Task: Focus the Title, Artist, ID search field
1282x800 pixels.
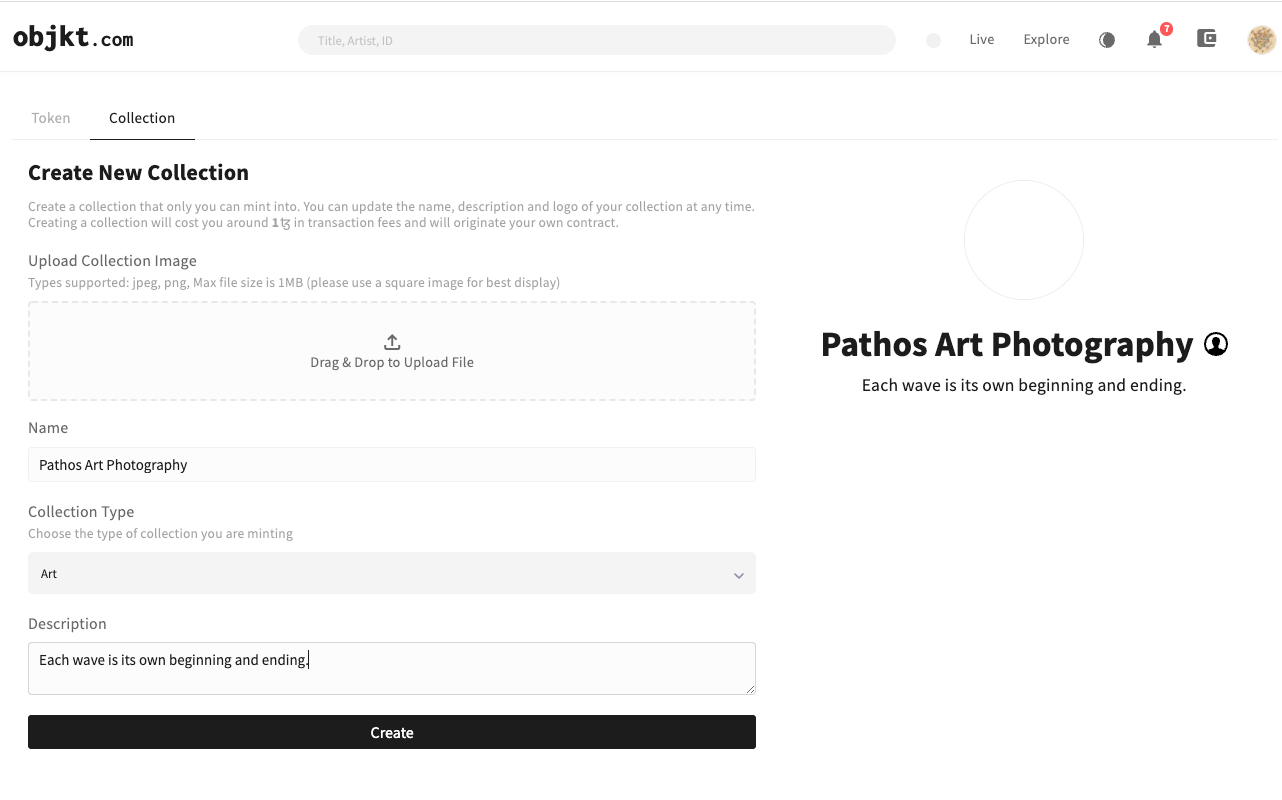Action: coord(597,40)
